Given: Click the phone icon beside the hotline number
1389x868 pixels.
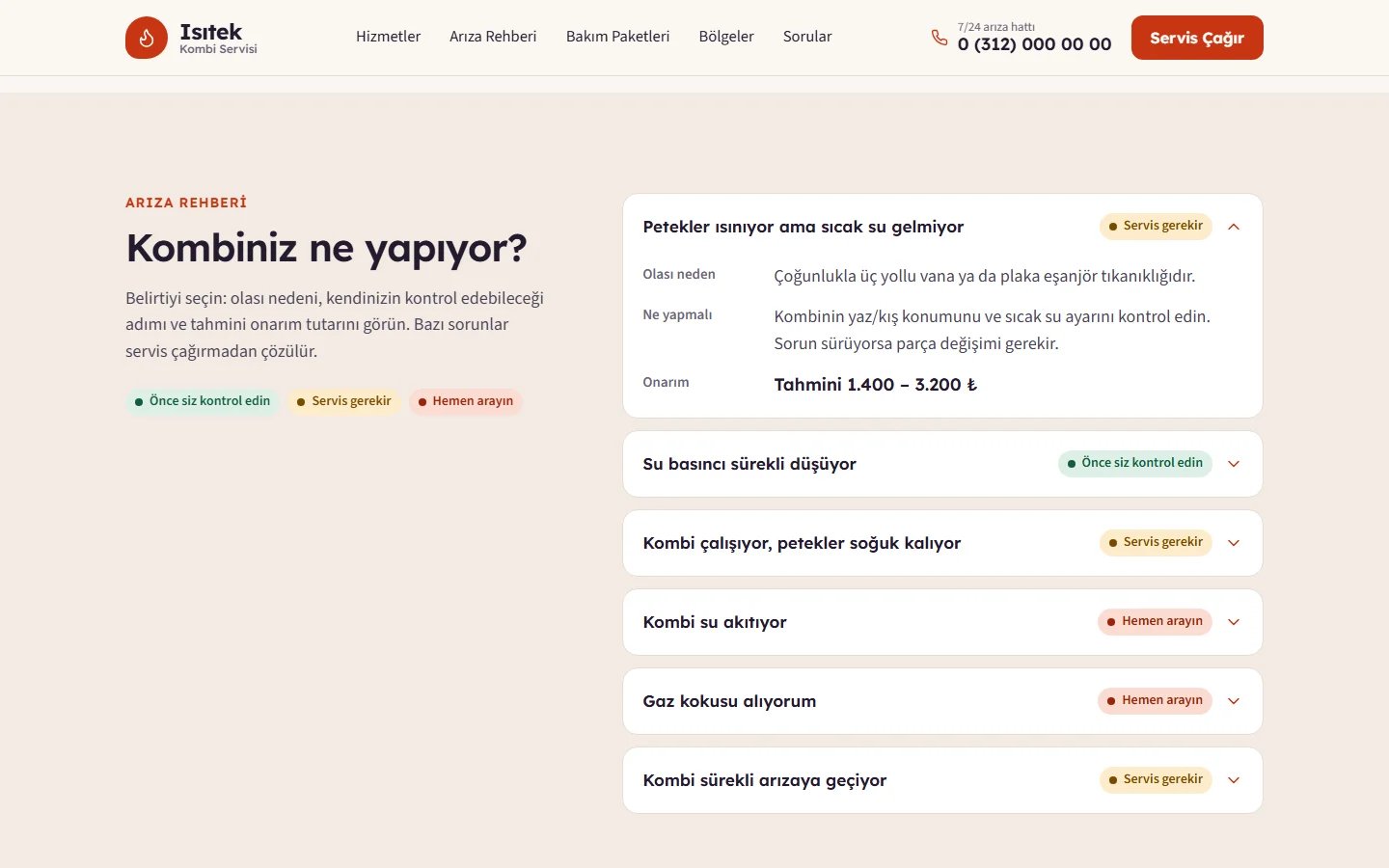Looking at the screenshot, I should pos(940,38).
